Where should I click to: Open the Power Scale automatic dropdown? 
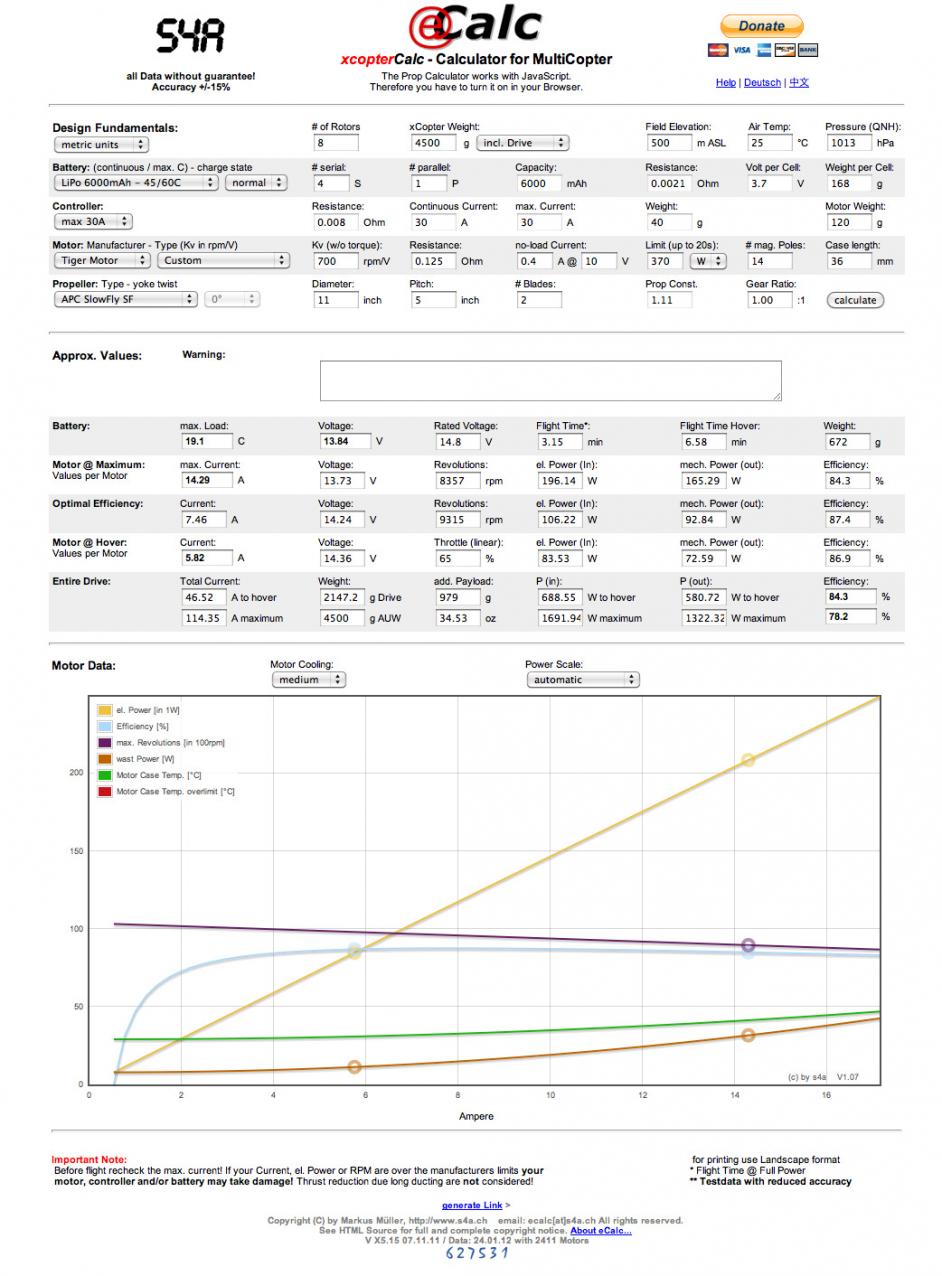(x=582, y=680)
